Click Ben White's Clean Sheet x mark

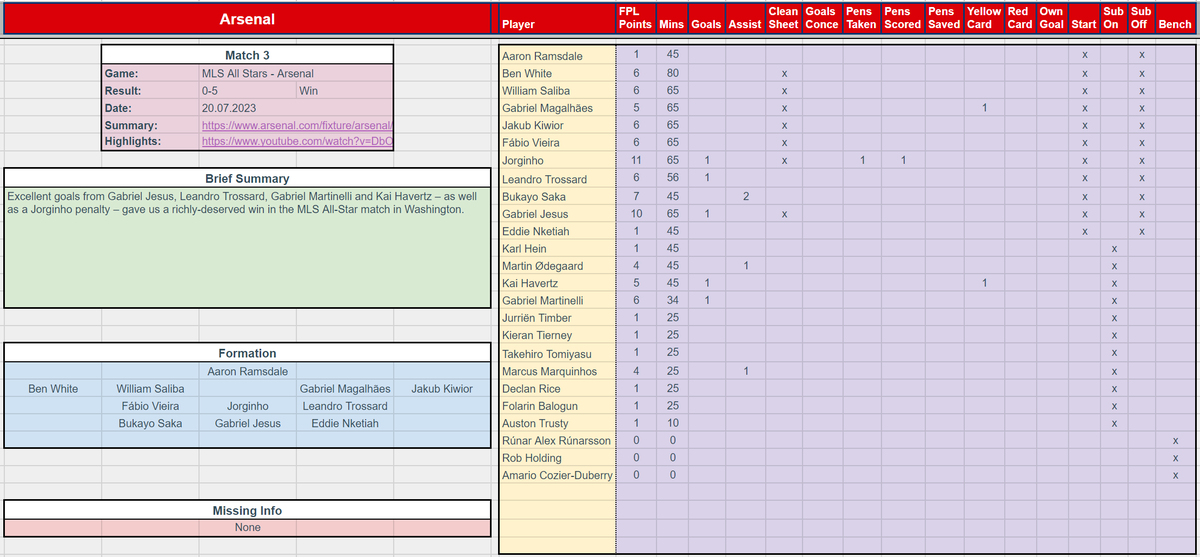[x=784, y=73]
